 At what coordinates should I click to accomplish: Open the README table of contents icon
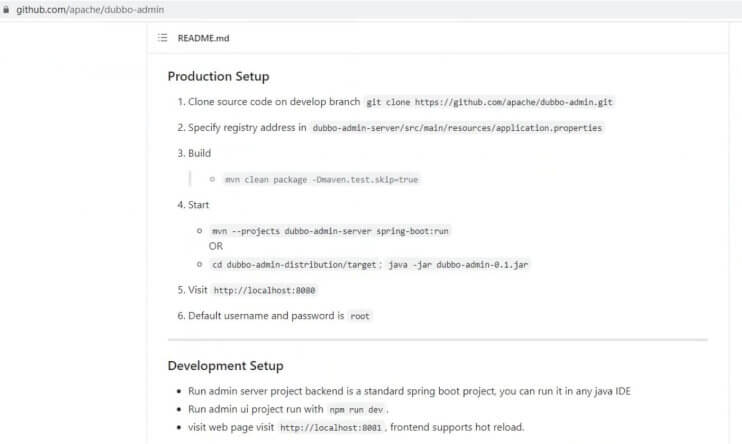162,38
